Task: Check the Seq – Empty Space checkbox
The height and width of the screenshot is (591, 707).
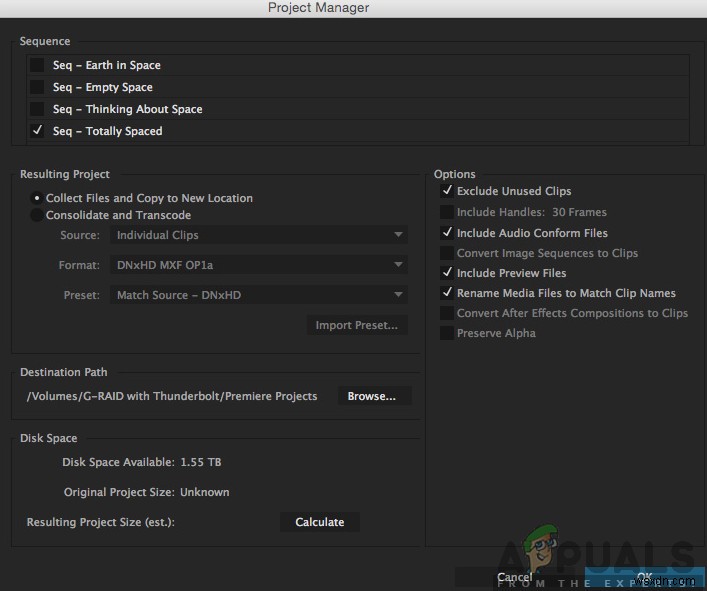Action: [x=37, y=87]
